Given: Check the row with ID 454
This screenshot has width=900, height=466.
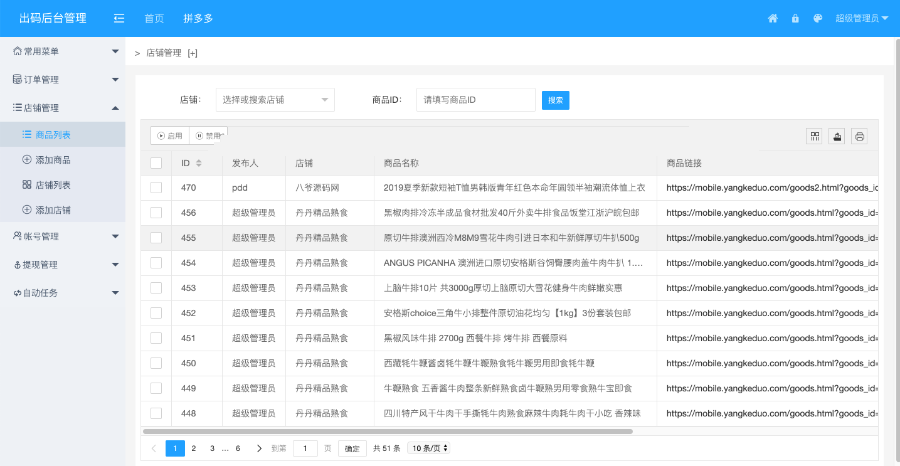Looking at the screenshot, I should tap(156, 263).
